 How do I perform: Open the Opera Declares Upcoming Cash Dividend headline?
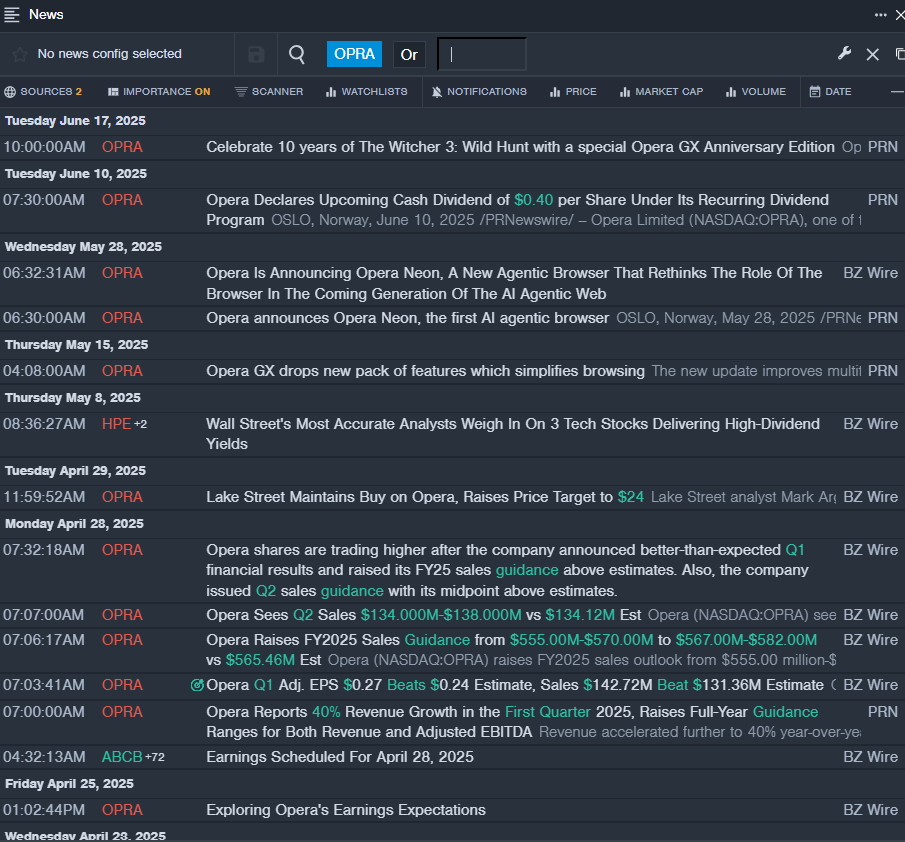point(518,210)
